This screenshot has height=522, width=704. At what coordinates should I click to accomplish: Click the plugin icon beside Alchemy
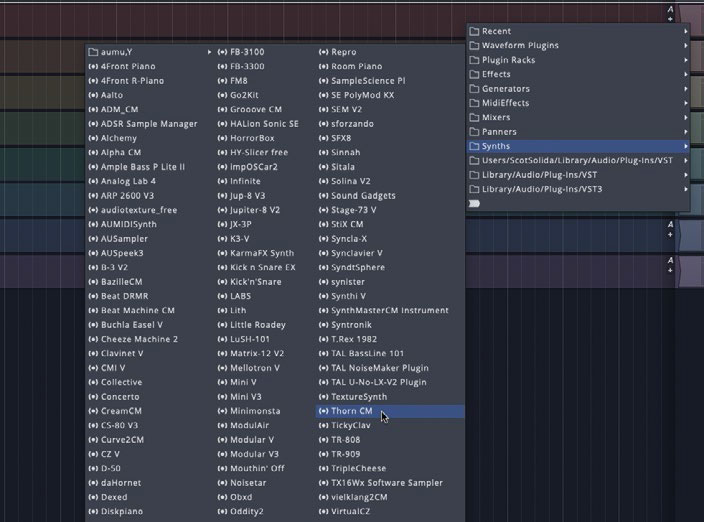93,138
